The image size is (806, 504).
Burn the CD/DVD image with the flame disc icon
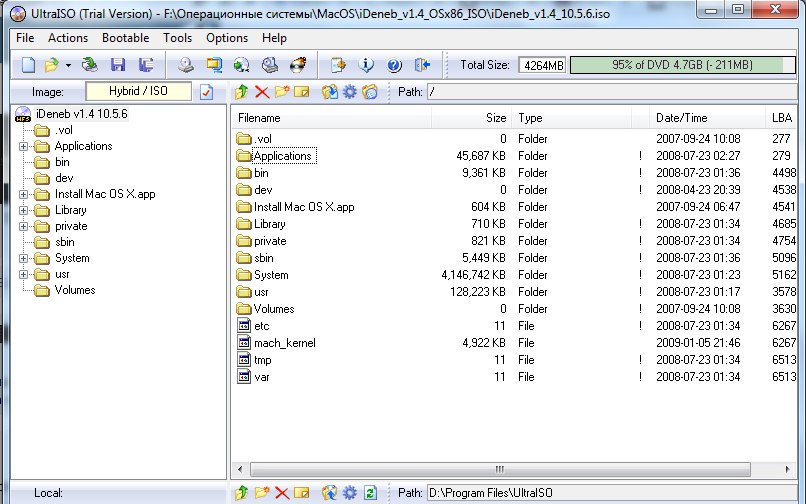point(298,65)
